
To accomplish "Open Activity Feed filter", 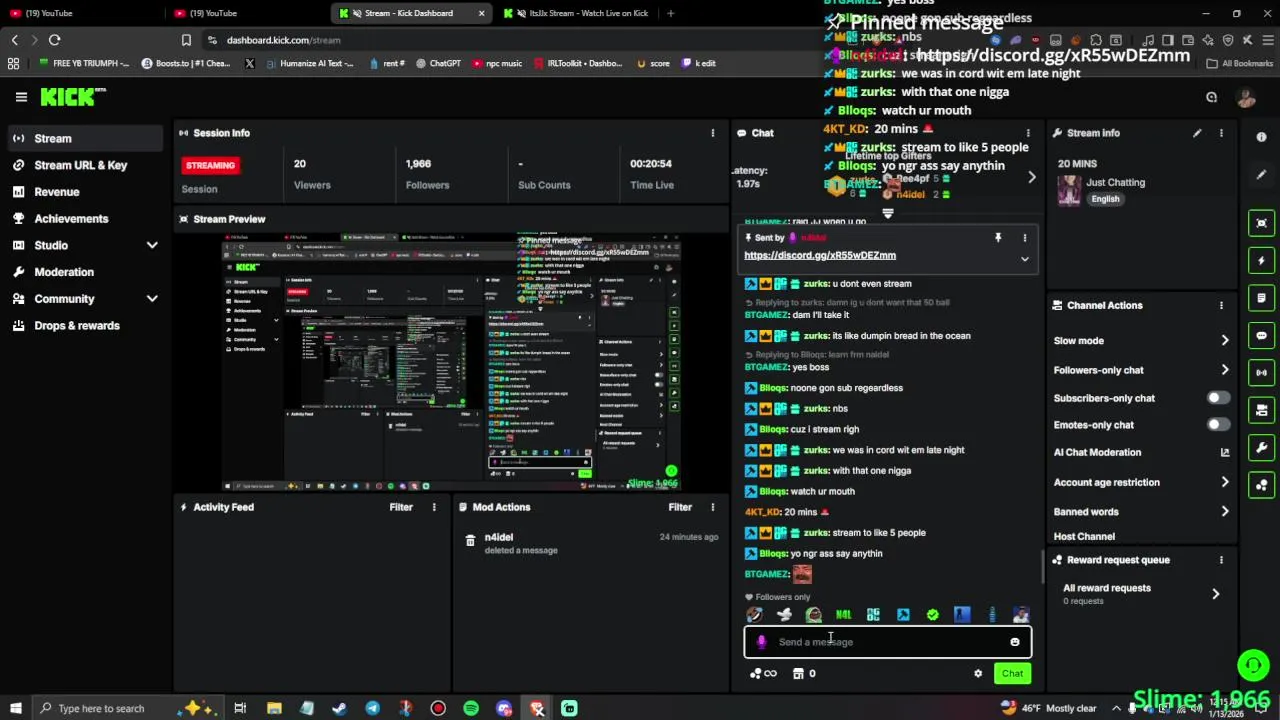I will coord(401,507).
